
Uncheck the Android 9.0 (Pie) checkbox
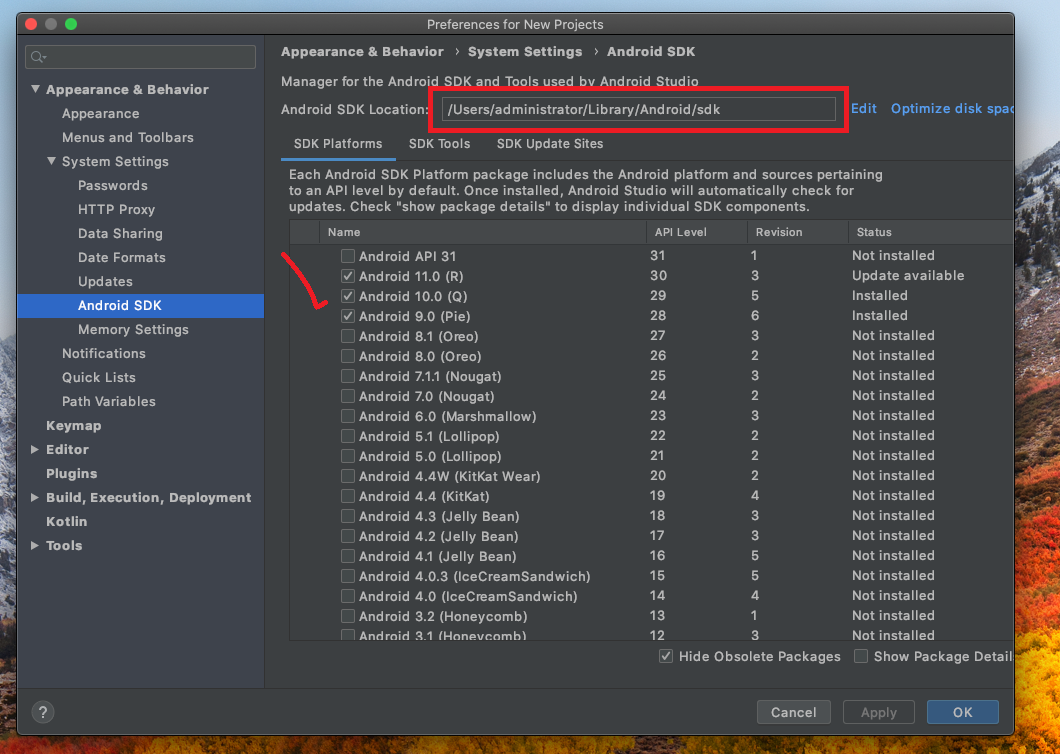[347, 316]
